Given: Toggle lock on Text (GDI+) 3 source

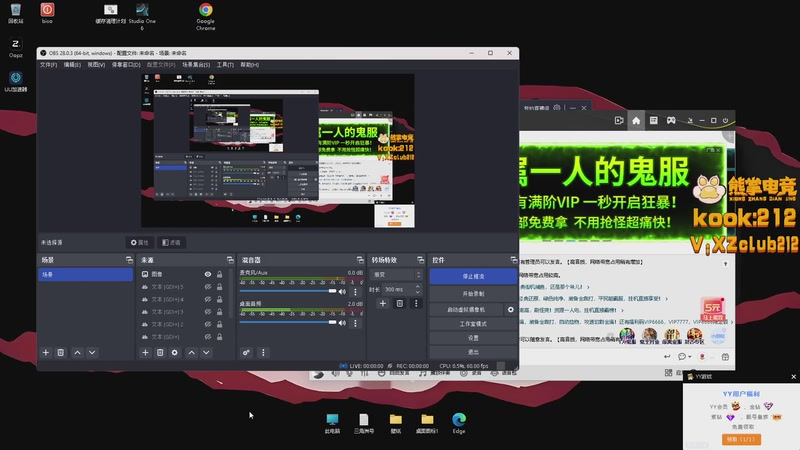Looking at the screenshot, I should [x=219, y=312].
